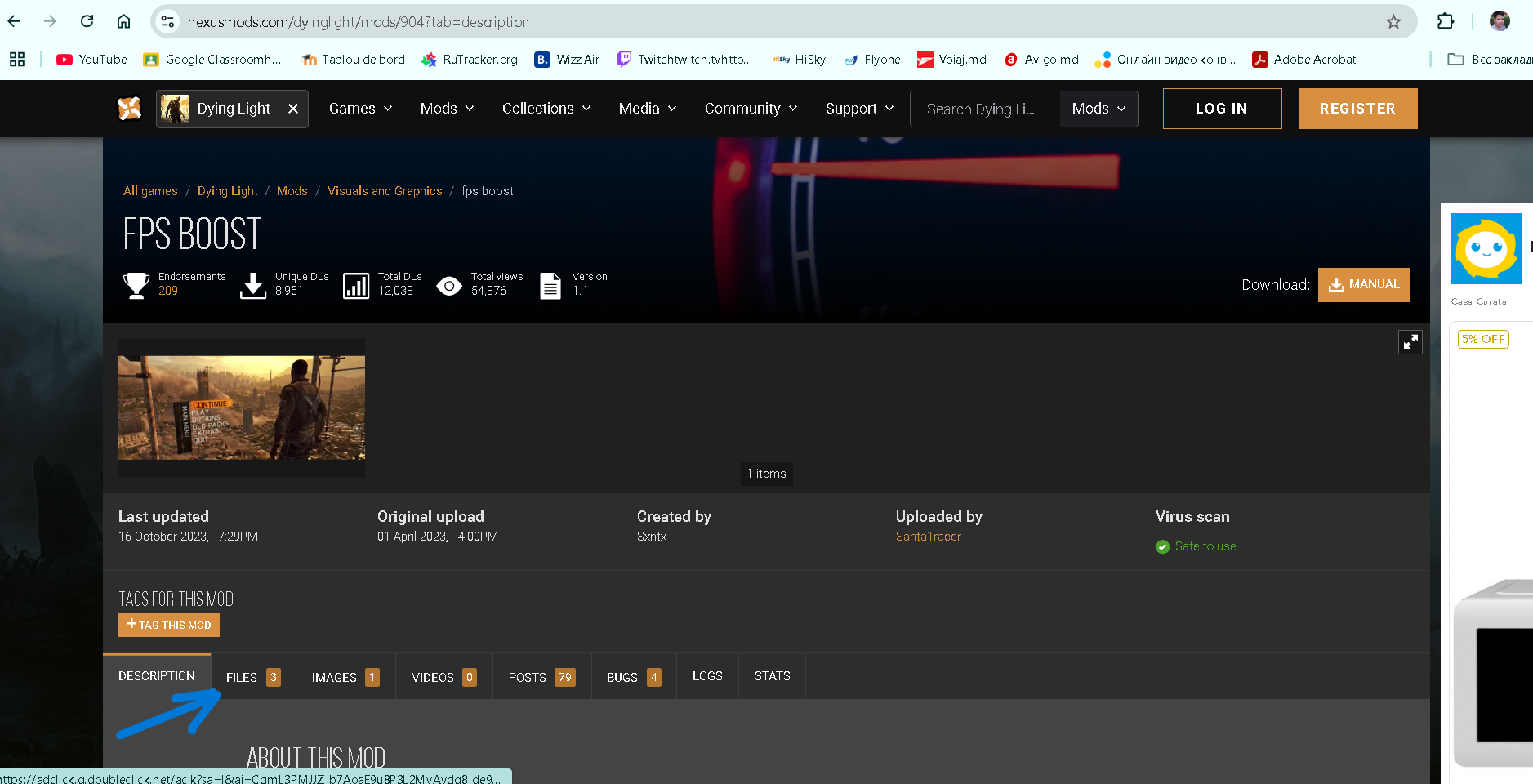The width and height of the screenshot is (1533, 784).
Task: Expand the Media menu
Action: click(x=648, y=109)
